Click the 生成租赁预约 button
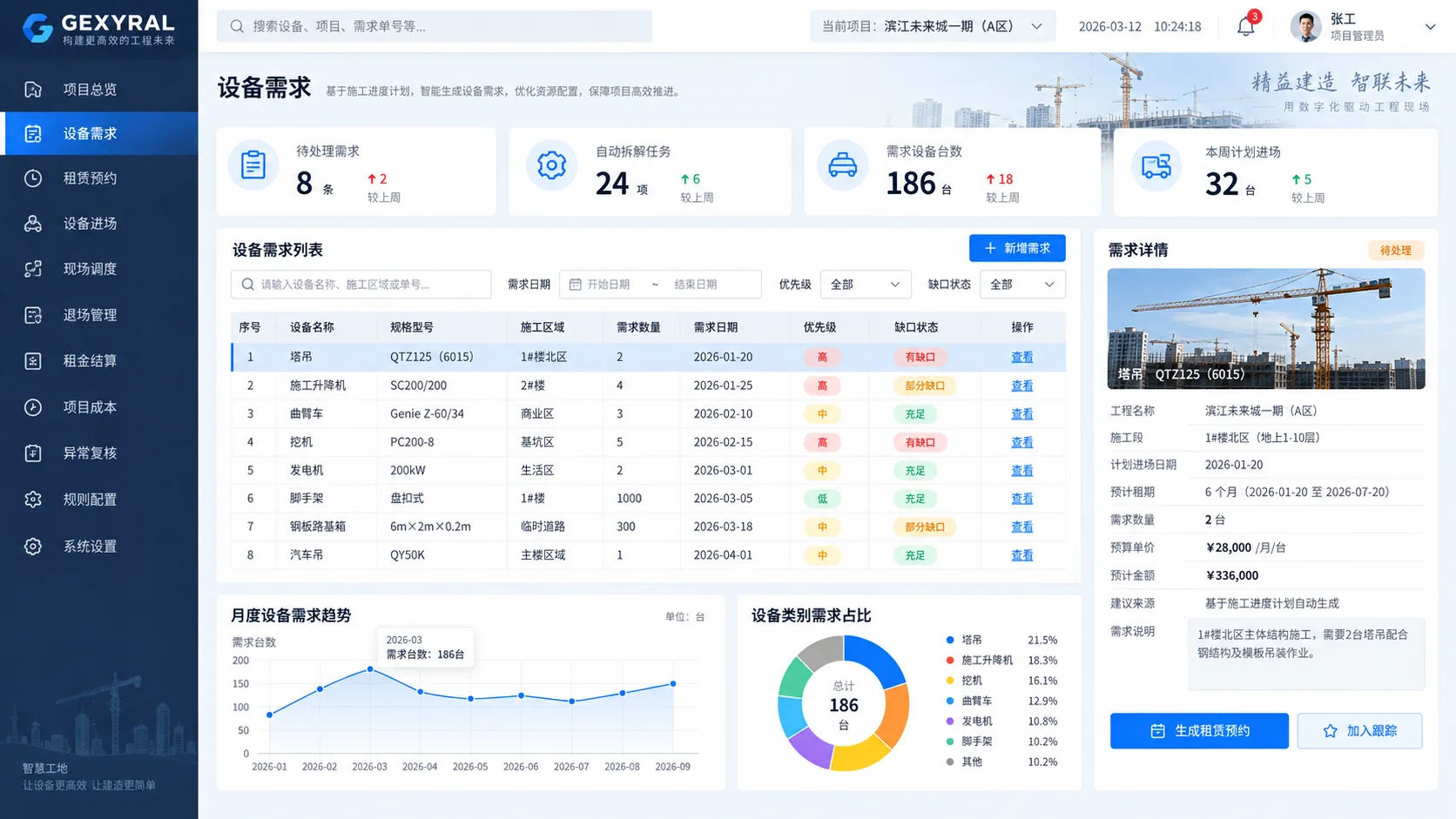The width and height of the screenshot is (1456, 819). pyautogui.click(x=1199, y=731)
